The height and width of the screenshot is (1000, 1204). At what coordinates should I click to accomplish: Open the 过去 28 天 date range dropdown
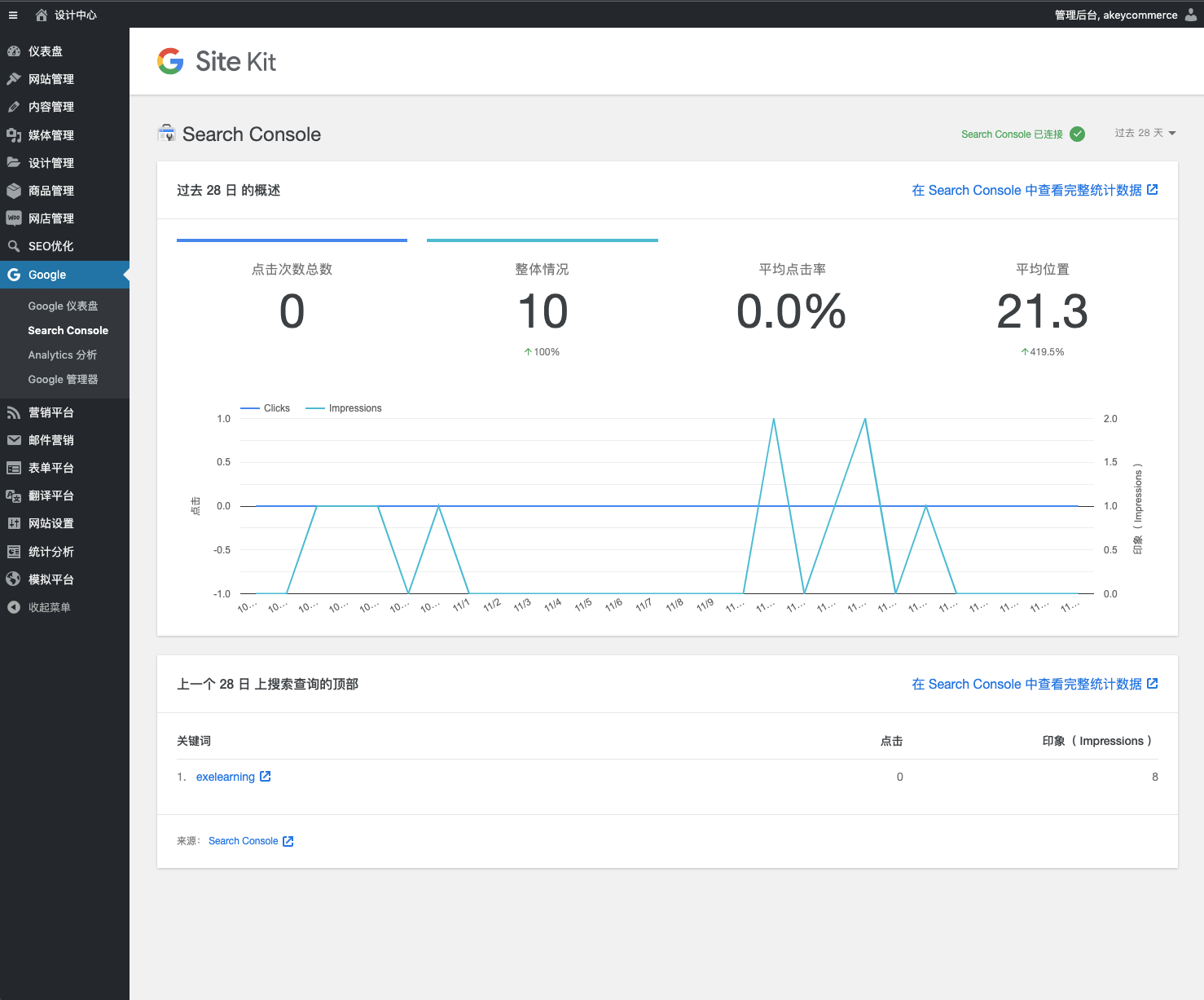pos(1145,133)
